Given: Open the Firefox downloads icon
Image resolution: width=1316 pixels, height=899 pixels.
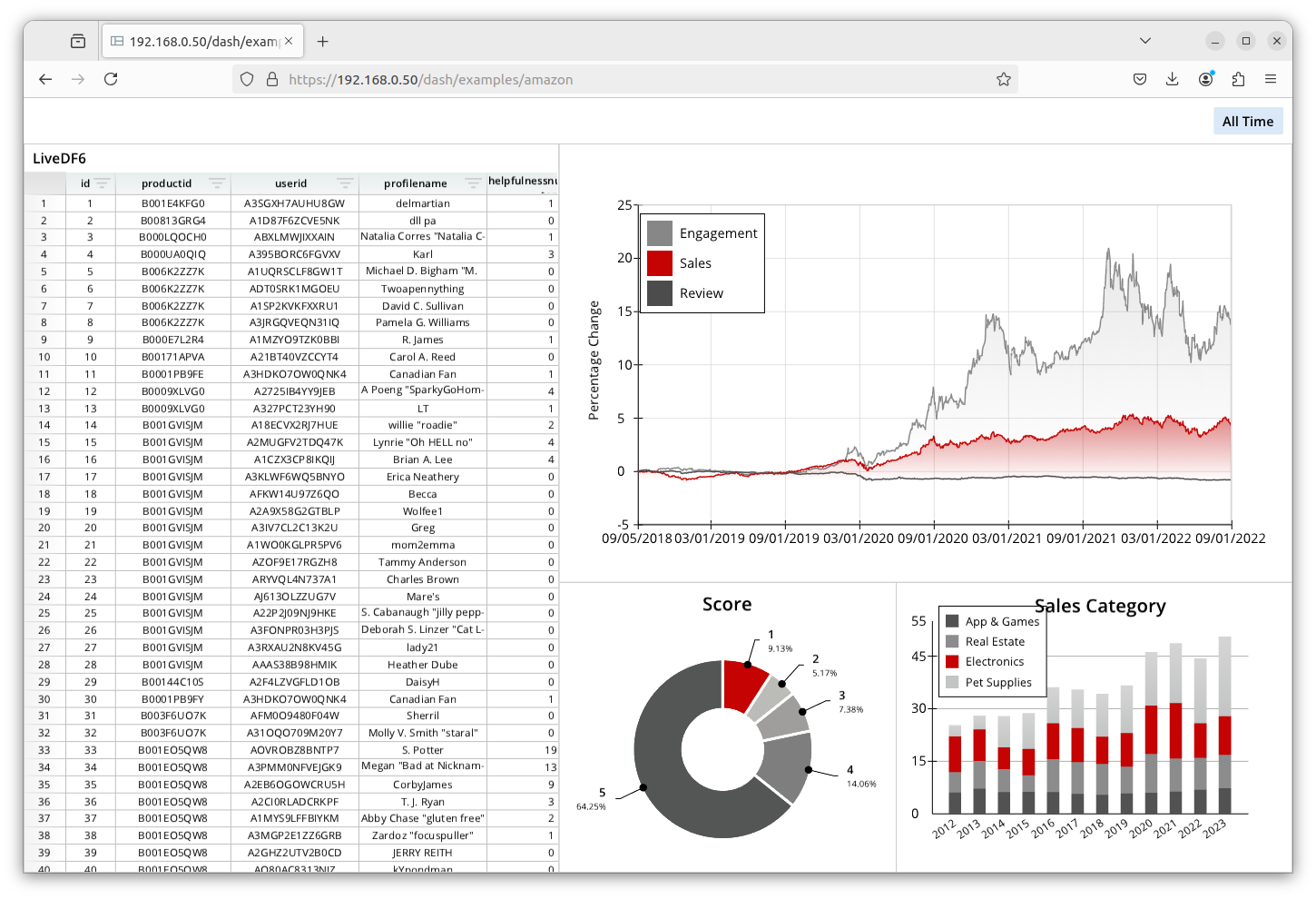Looking at the screenshot, I should [1172, 79].
